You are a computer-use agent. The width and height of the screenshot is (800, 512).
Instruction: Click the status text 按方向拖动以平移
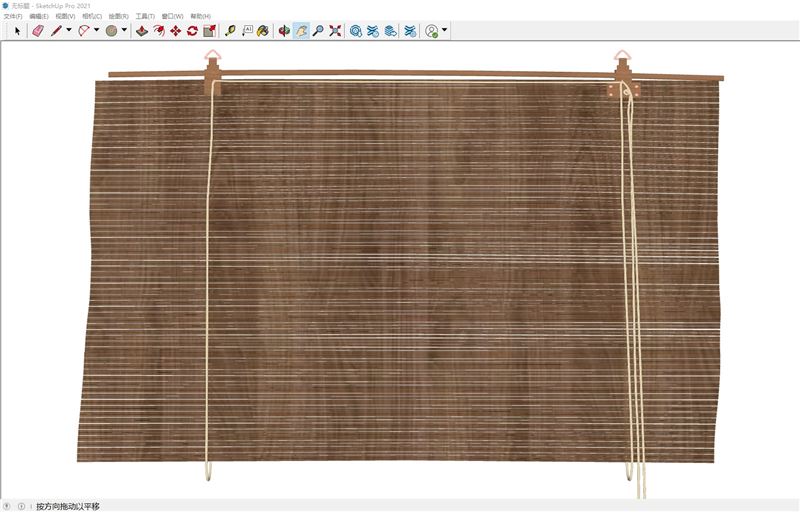tap(68, 506)
